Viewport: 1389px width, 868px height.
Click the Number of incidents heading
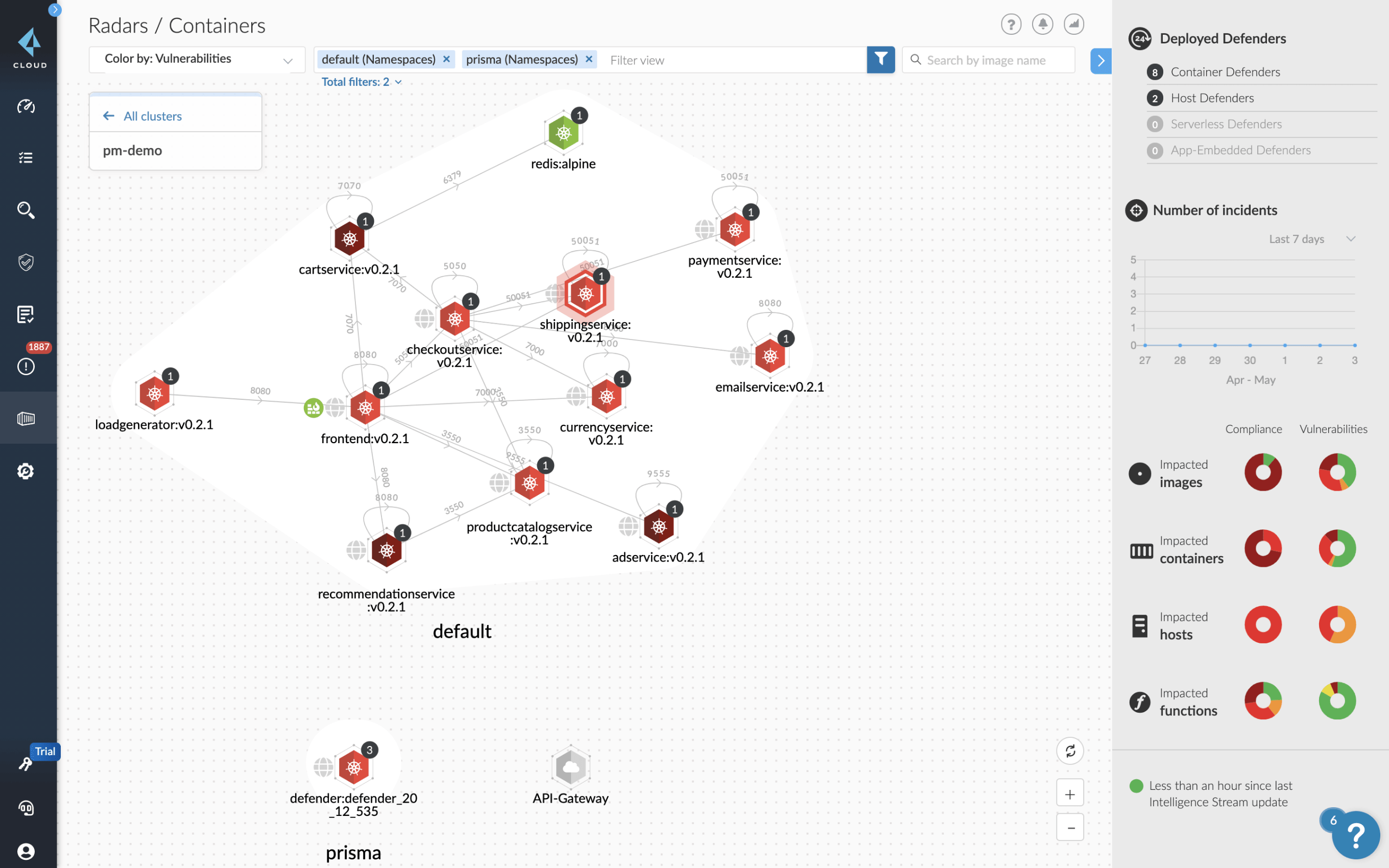click(x=1214, y=210)
